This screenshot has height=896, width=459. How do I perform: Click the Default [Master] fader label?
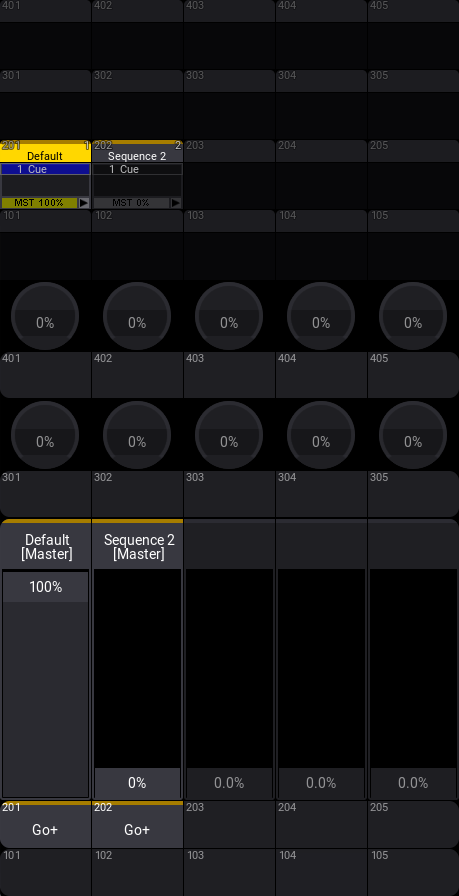tap(46, 546)
